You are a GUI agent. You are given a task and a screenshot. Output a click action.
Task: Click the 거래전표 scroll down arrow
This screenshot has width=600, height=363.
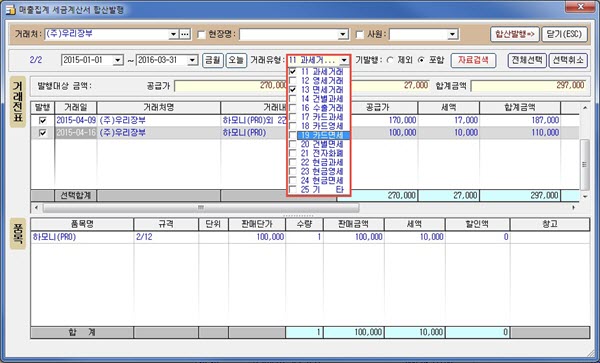(585, 196)
